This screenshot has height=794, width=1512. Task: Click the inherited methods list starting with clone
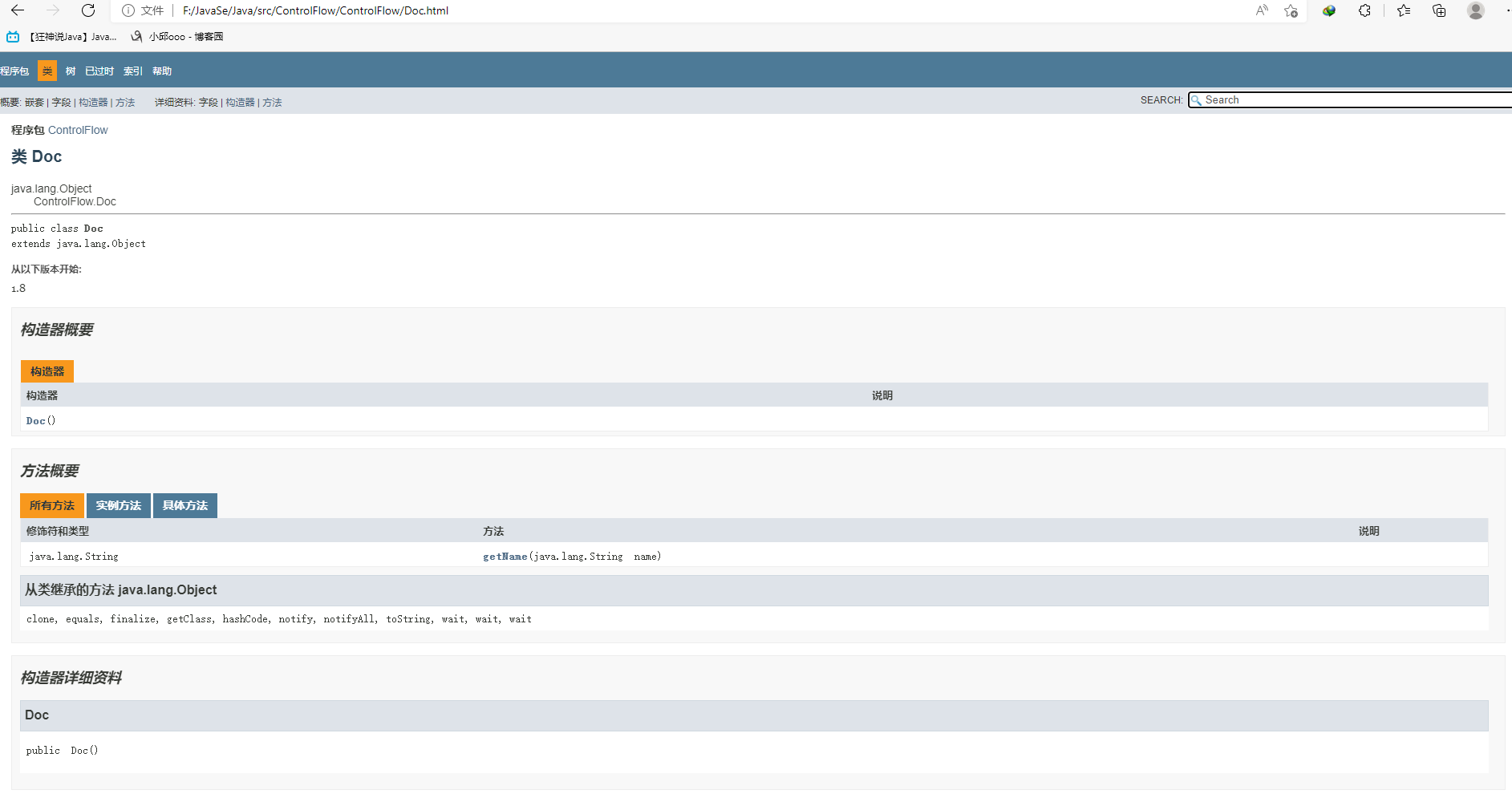279,619
